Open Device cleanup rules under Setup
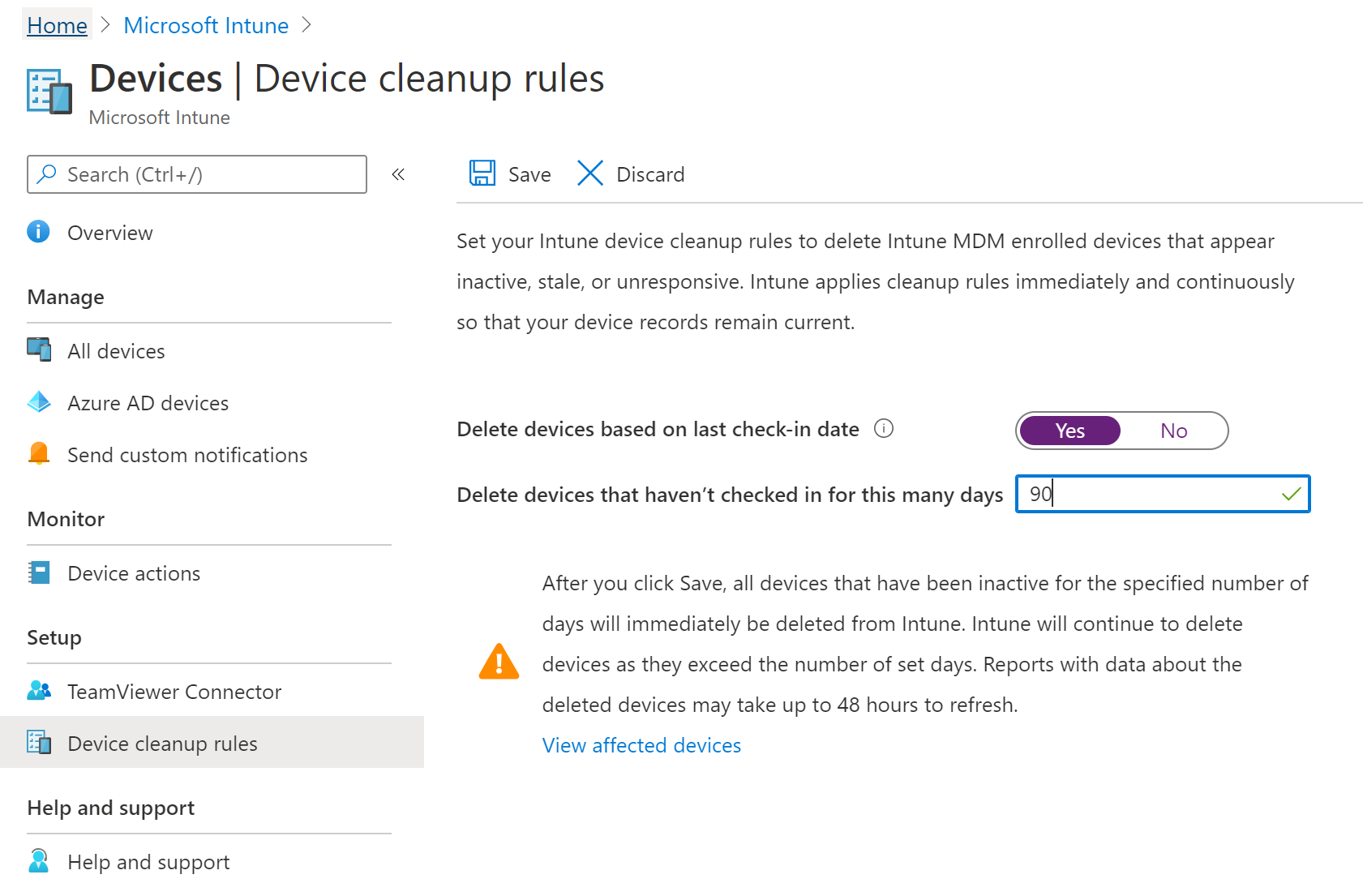 (x=161, y=743)
